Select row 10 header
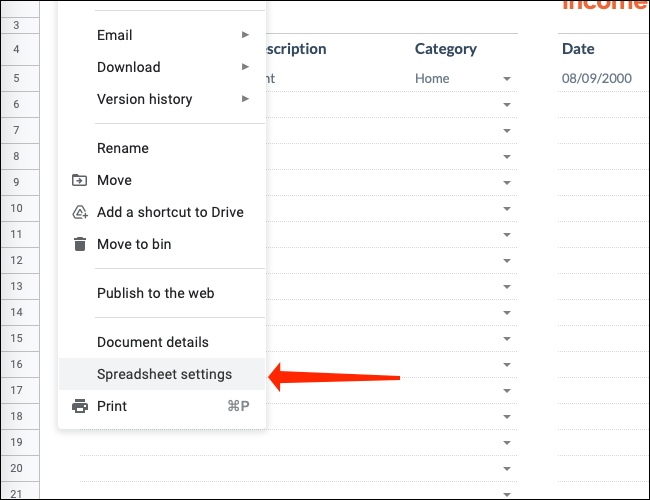Viewport: 650px width, 500px height. pyautogui.click(x=17, y=208)
